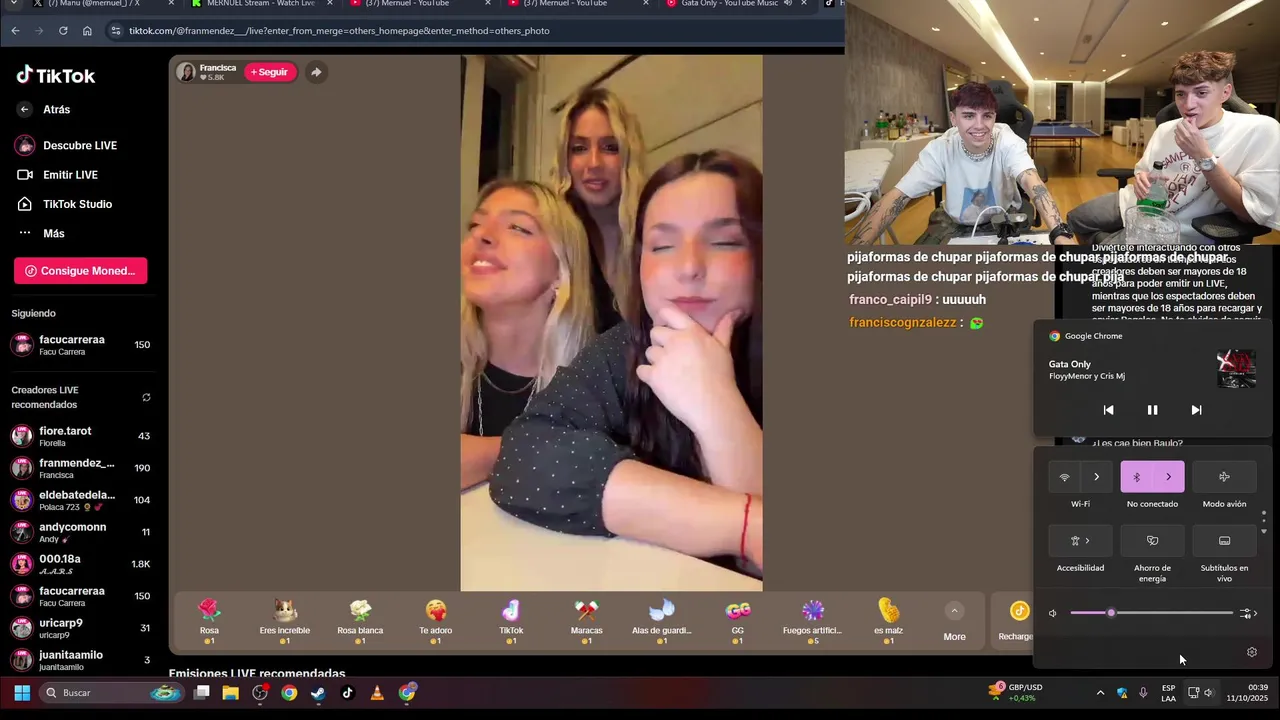Open taskbar clock and date
This screenshot has height=720, width=1280.
pyautogui.click(x=1249, y=692)
